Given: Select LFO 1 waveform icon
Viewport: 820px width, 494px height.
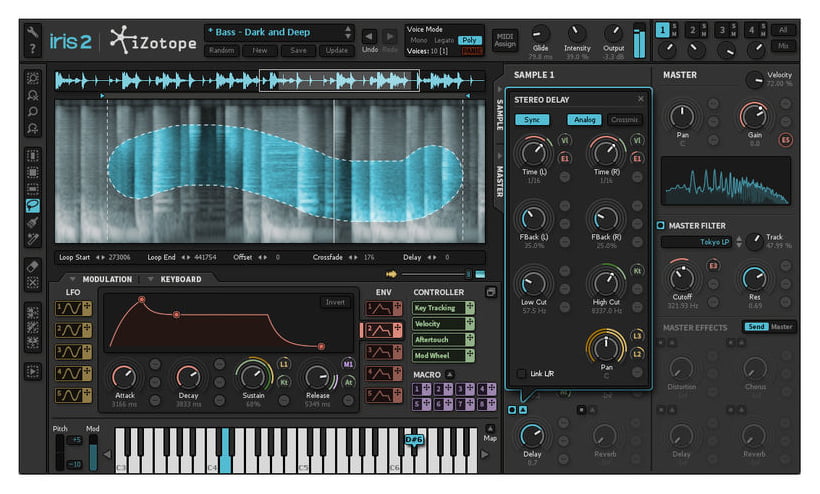Looking at the screenshot, I should coord(68,309).
